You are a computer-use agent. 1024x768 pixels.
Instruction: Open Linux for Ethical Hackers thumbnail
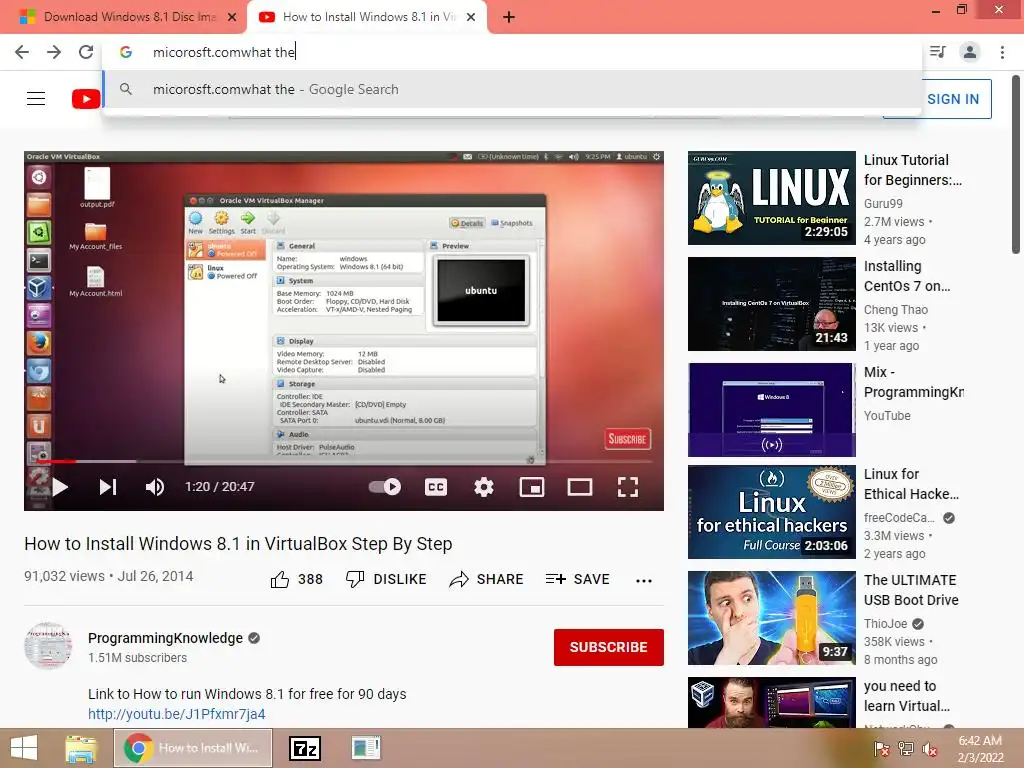click(x=771, y=512)
